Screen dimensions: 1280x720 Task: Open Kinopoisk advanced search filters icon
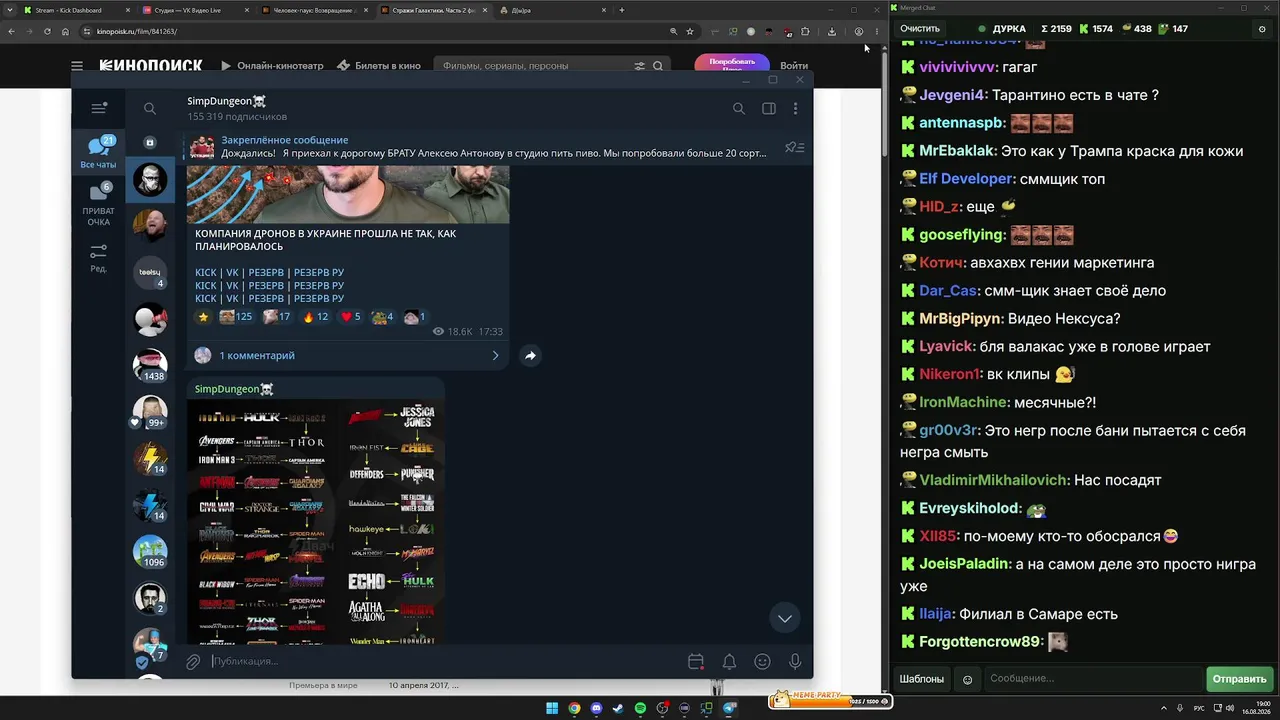coord(640,66)
